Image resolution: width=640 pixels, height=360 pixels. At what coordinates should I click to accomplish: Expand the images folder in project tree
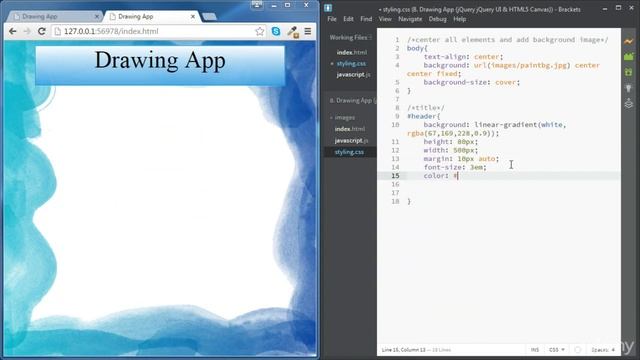point(344,118)
